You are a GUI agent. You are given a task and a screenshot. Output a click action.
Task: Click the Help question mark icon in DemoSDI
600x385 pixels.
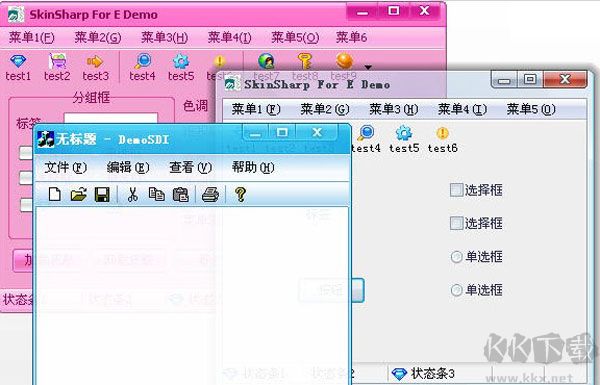(240, 194)
